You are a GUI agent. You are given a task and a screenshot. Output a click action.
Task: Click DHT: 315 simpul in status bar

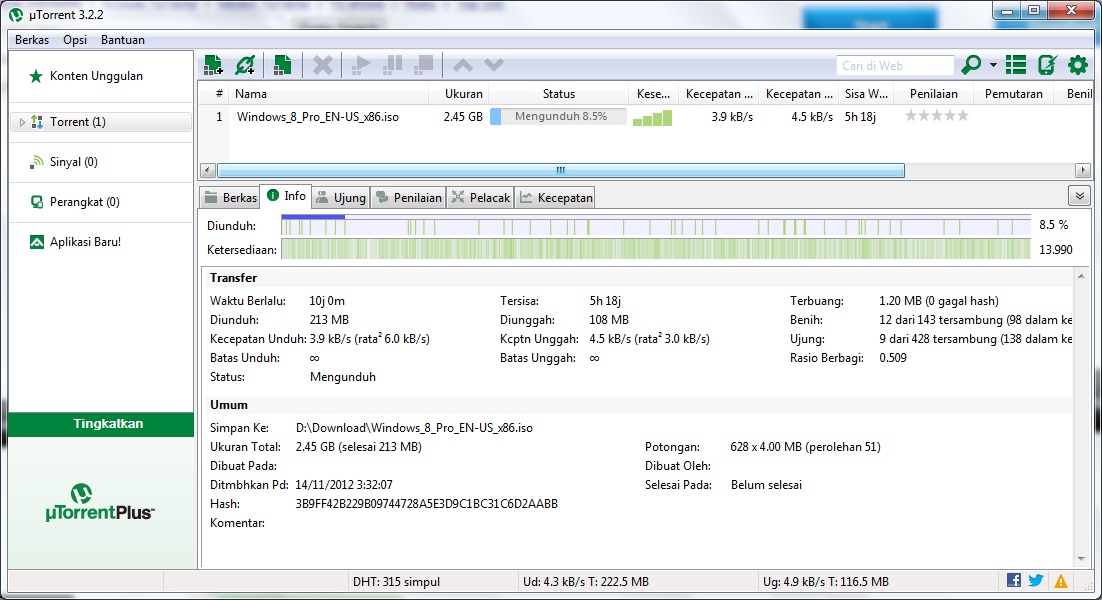[396, 582]
